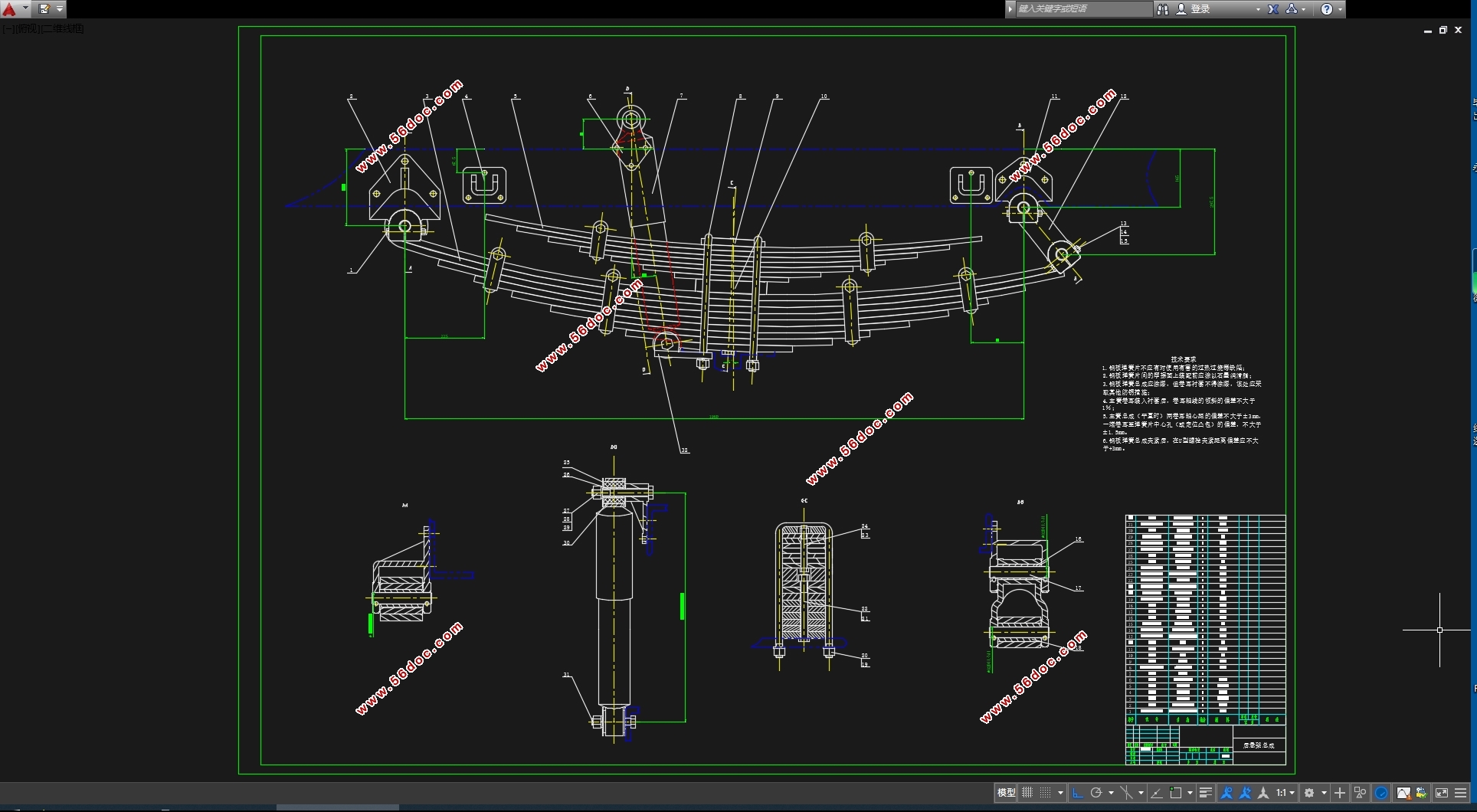
Task: Expand object snap options dropdown
Action: pos(1190,793)
